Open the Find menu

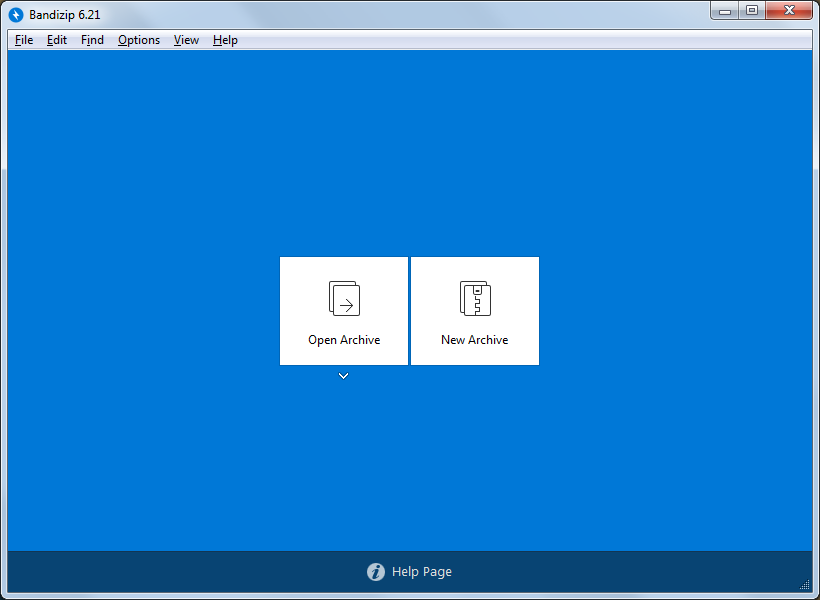92,40
